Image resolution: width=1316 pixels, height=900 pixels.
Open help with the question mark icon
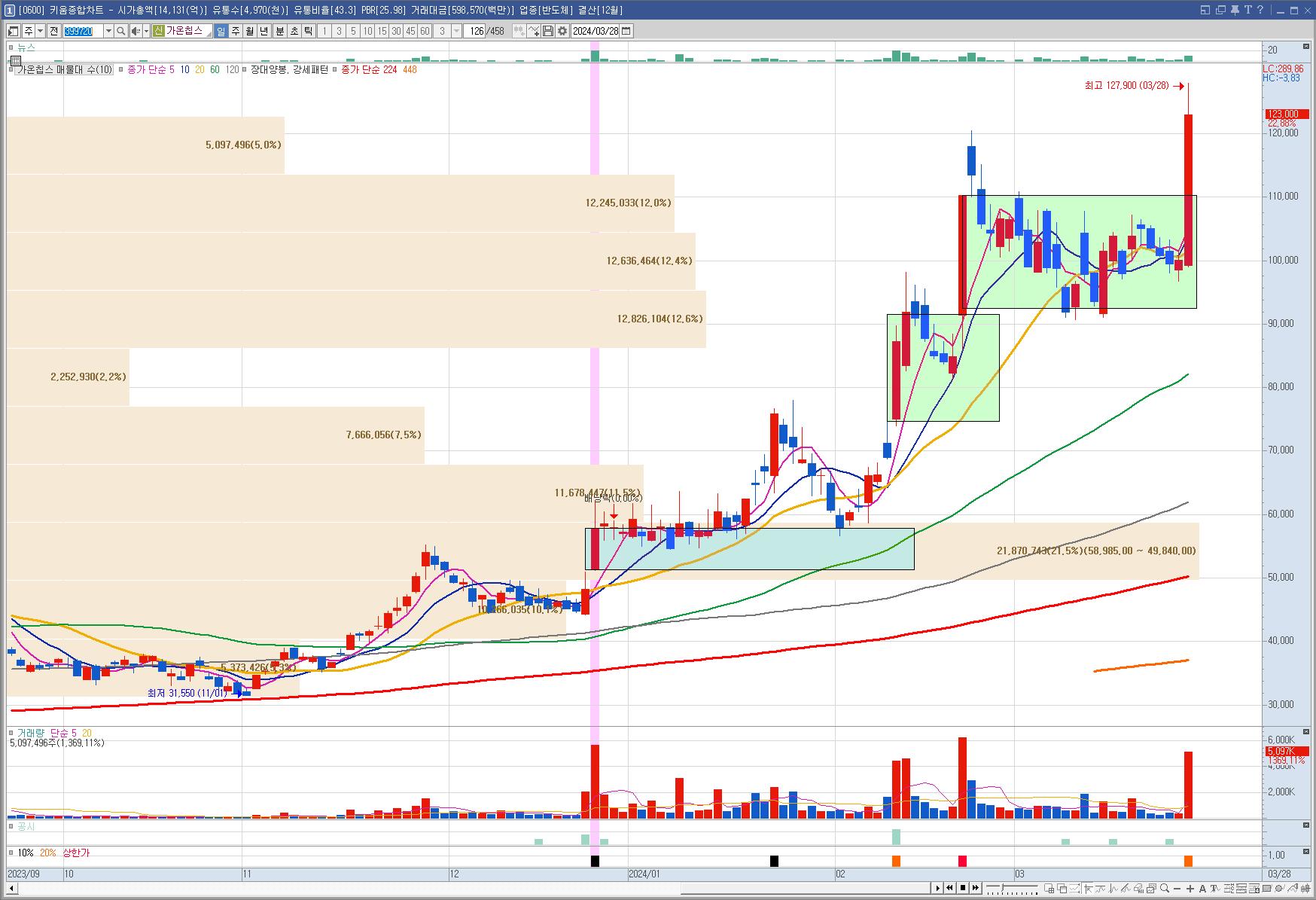(x=1260, y=10)
